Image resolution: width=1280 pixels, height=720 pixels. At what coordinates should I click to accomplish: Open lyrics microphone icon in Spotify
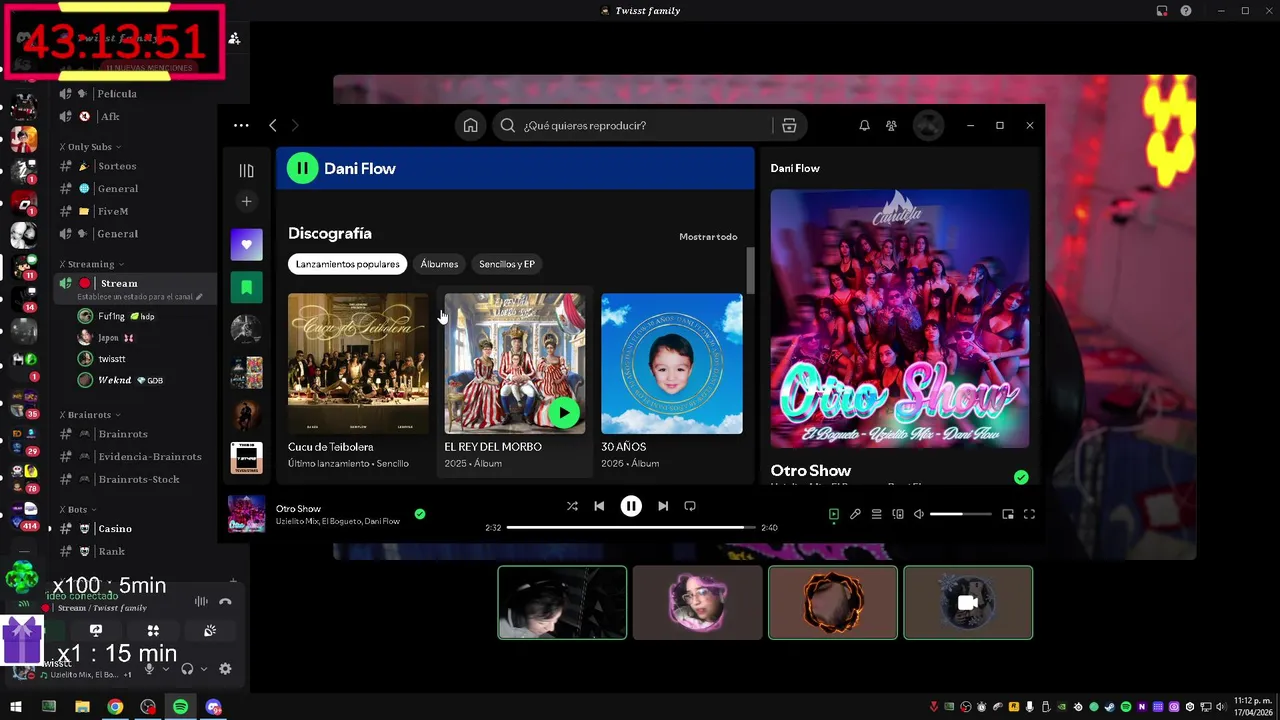point(855,514)
